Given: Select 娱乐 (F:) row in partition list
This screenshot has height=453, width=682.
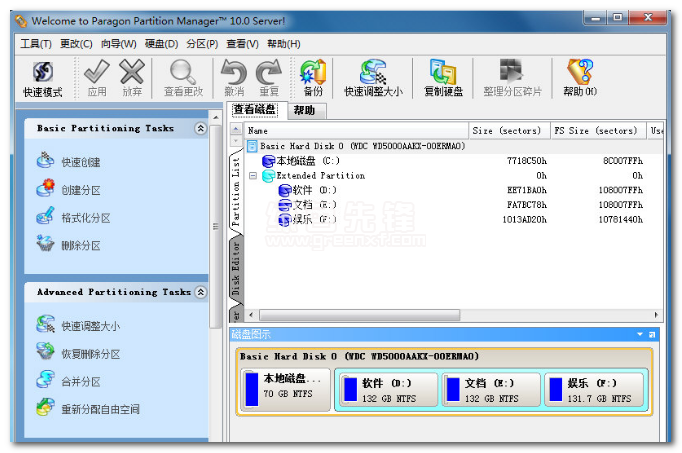Looking at the screenshot, I should point(452,220).
